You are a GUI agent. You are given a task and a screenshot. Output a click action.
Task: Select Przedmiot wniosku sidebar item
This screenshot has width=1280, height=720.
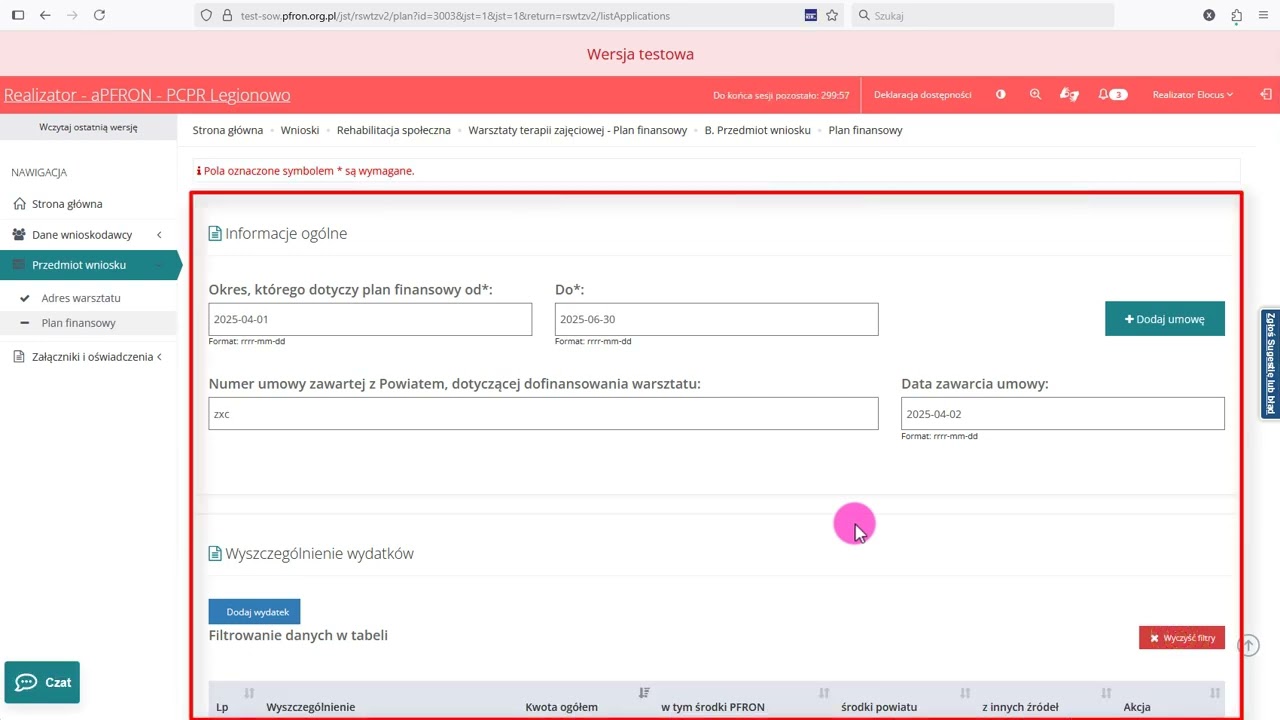coord(88,265)
